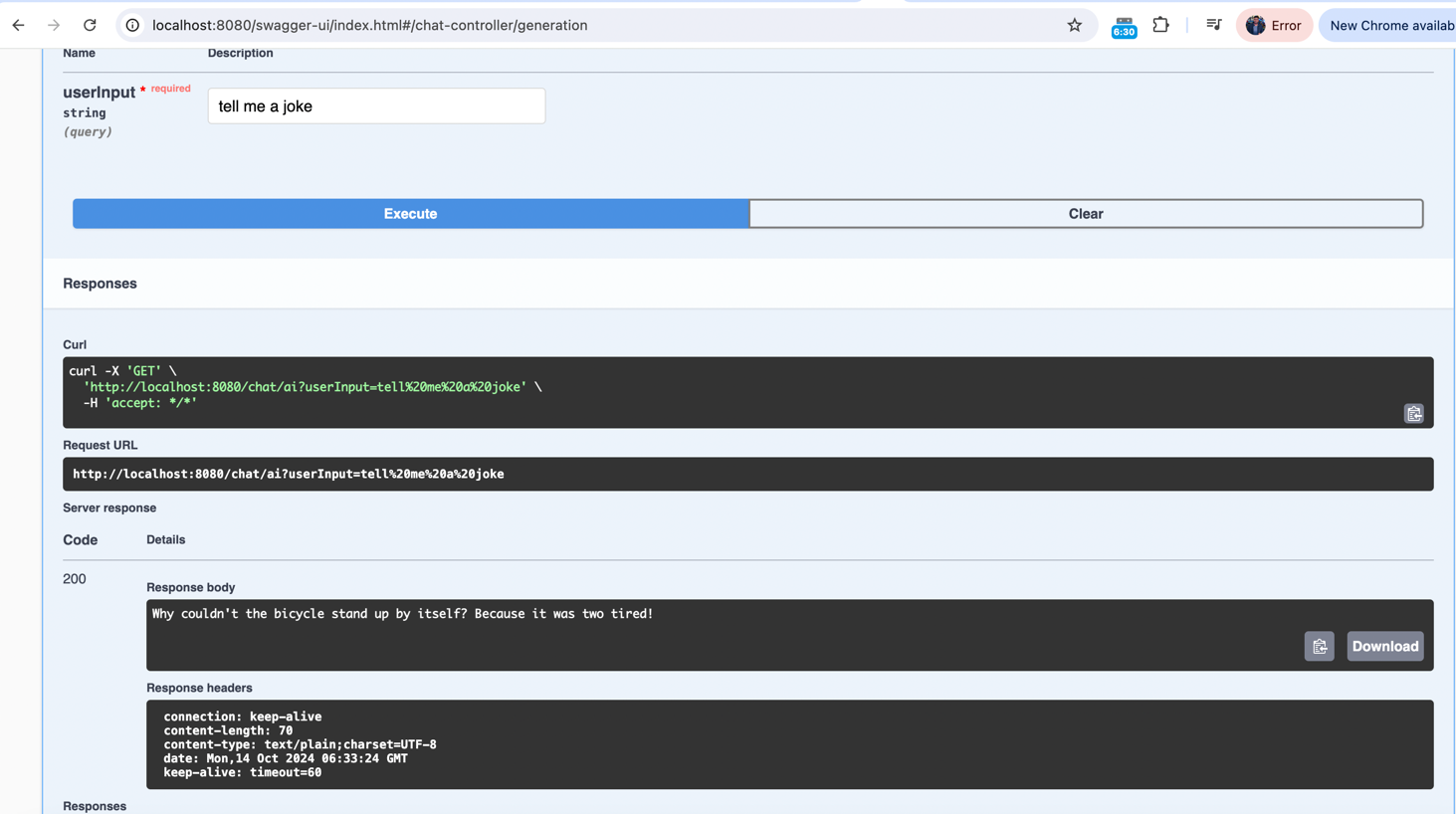1456x814 pixels.
Task: Focus the userInput text field
Action: pyautogui.click(x=376, y=105)
